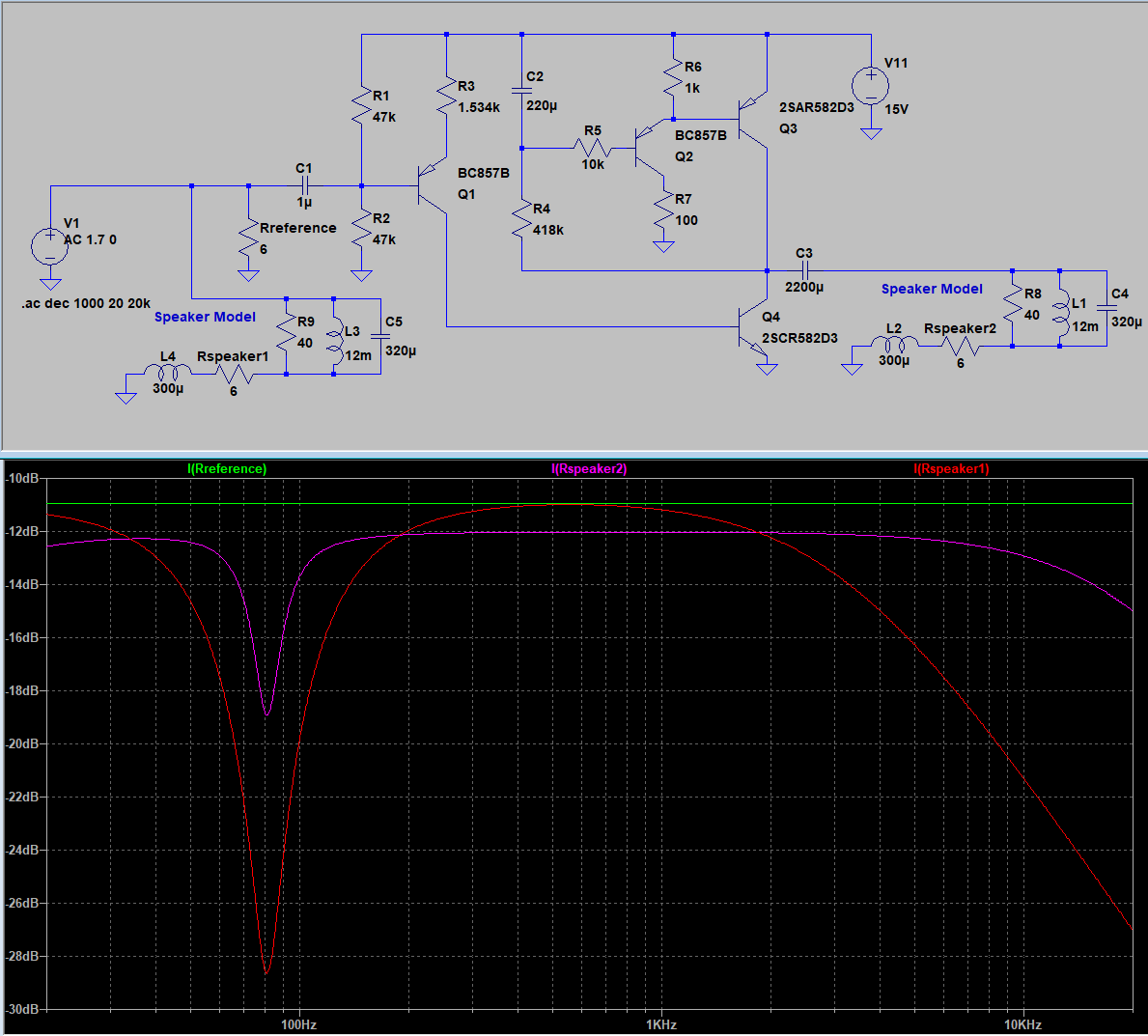Image resolution: width=1148 pixels, height=1036 pixels.
Task: Click the R6 resistor symbol
Action: coord(674,77)
